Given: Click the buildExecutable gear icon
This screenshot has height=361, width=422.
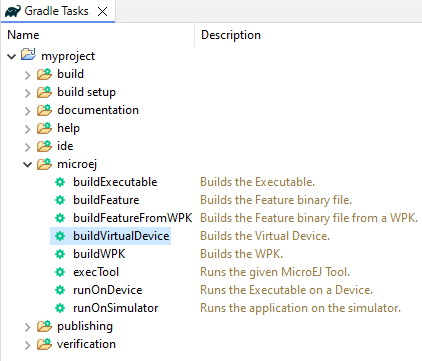Looking at the screenshot, I should coord(60,182).
